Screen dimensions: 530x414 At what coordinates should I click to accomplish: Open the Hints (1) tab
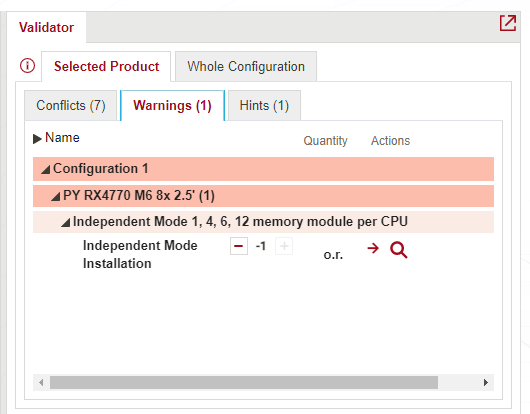coord(264,105)
